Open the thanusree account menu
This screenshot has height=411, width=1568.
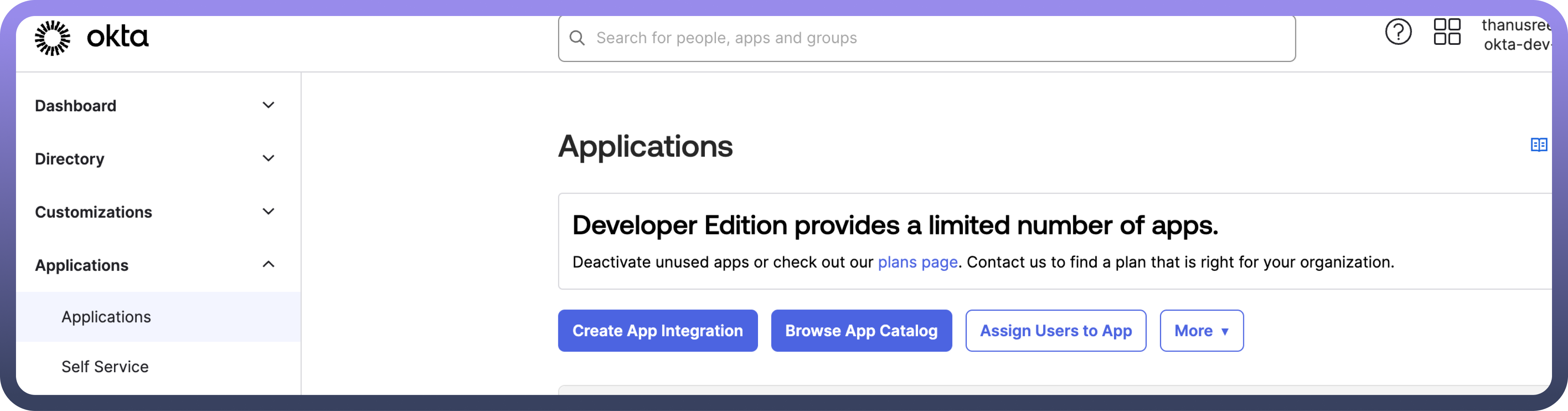tap(1516, 35)
